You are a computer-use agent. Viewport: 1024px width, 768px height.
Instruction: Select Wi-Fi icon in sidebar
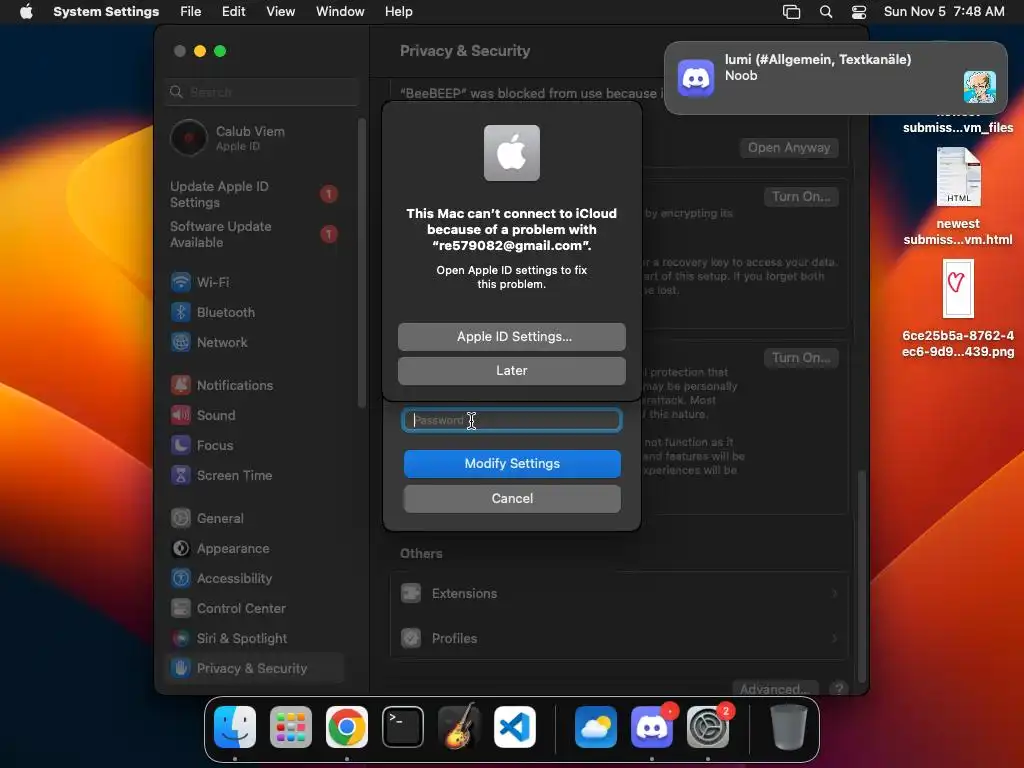[181, 282]
